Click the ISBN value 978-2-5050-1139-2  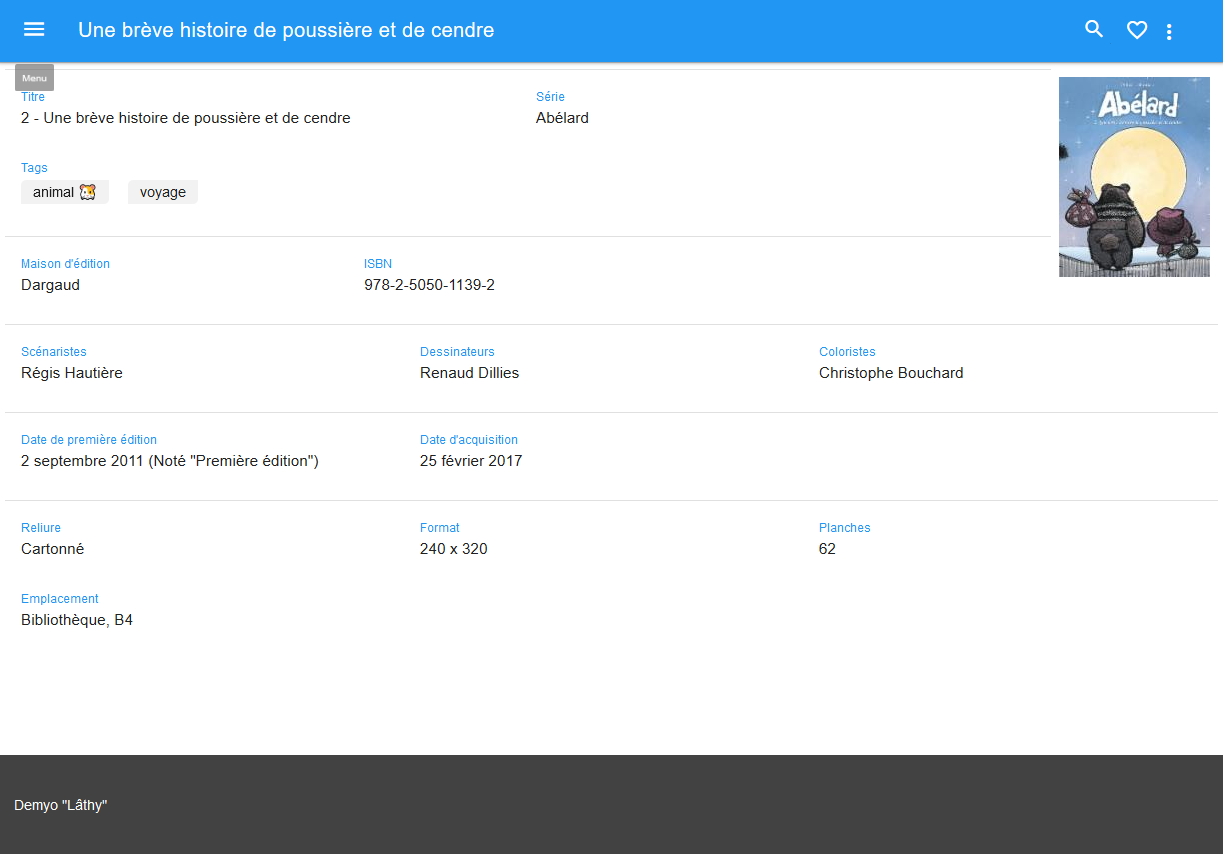429,285
